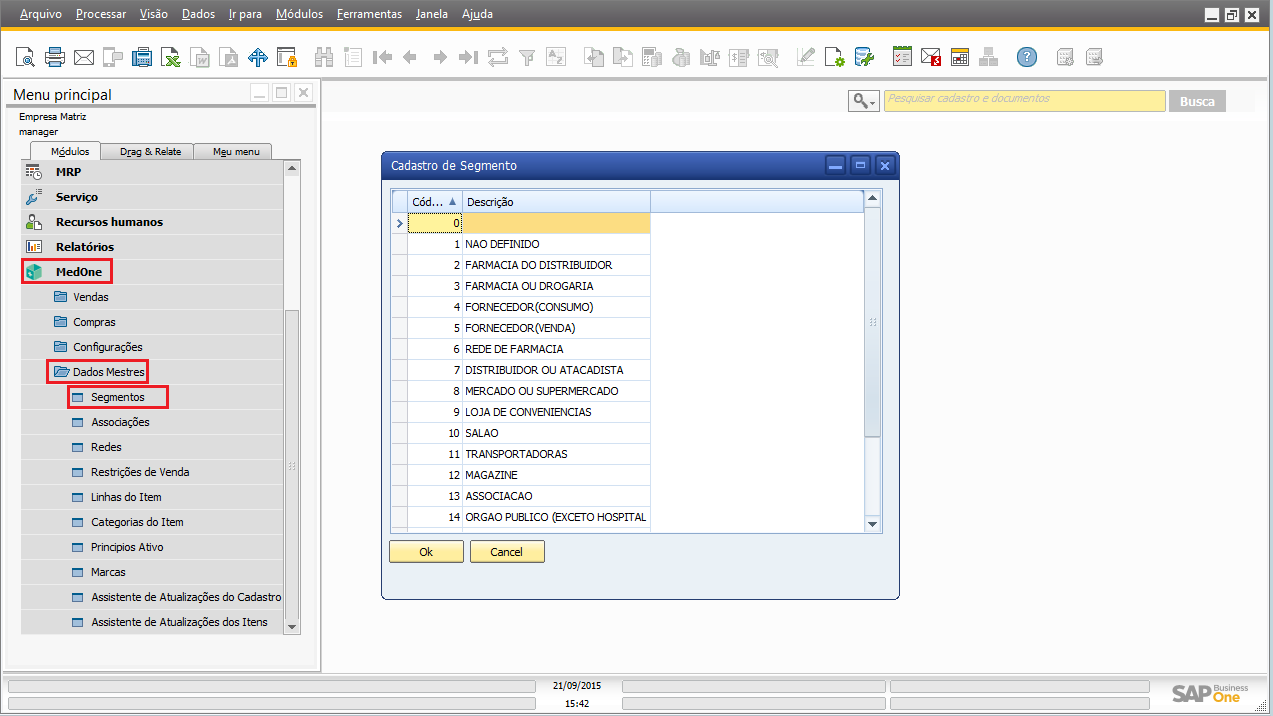The width and height of the screenshot is (1273, 716).
Task: Click the Busca search button
Action: click(1197, 101)
